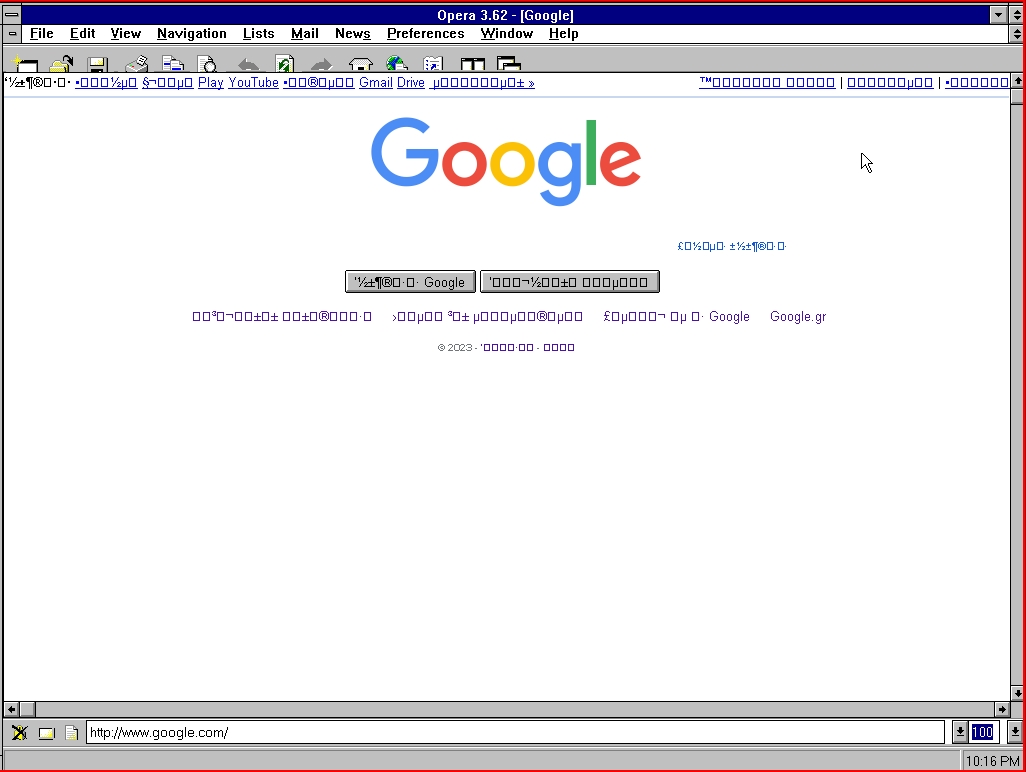Click the Copy documents toolbar icon
Screen dimensions: 1026x772
coord(173,63)
